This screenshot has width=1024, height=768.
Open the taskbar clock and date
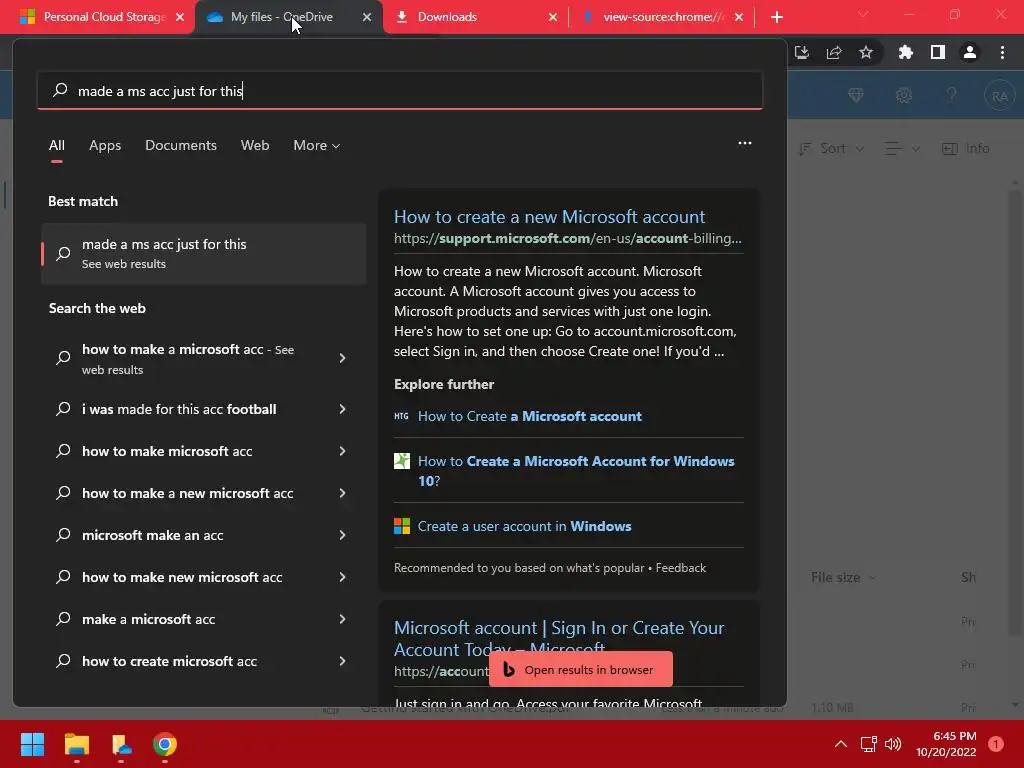pos(946,744)
